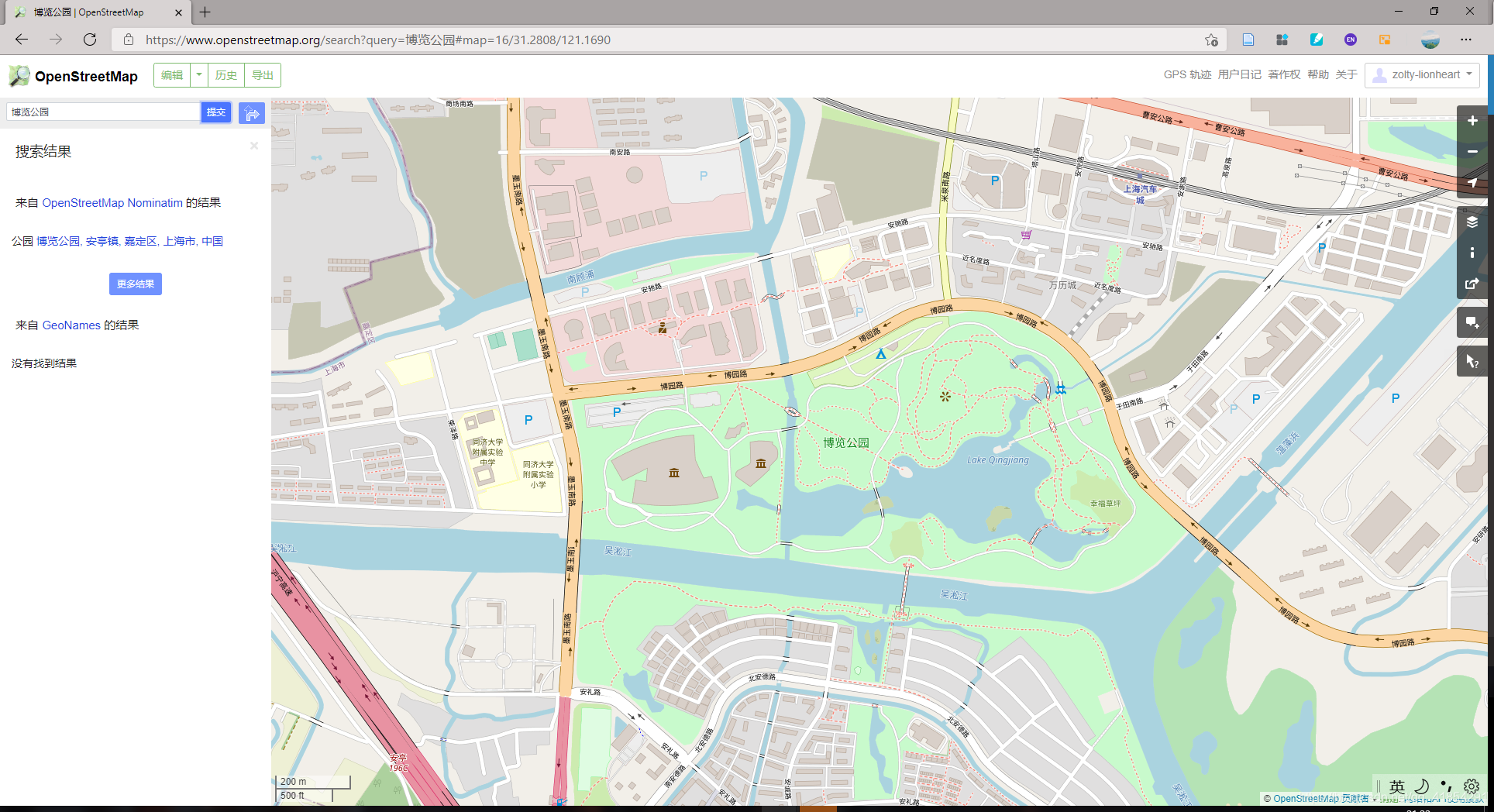Toggle dark mode via moon icon

(x=1422, y=786)
